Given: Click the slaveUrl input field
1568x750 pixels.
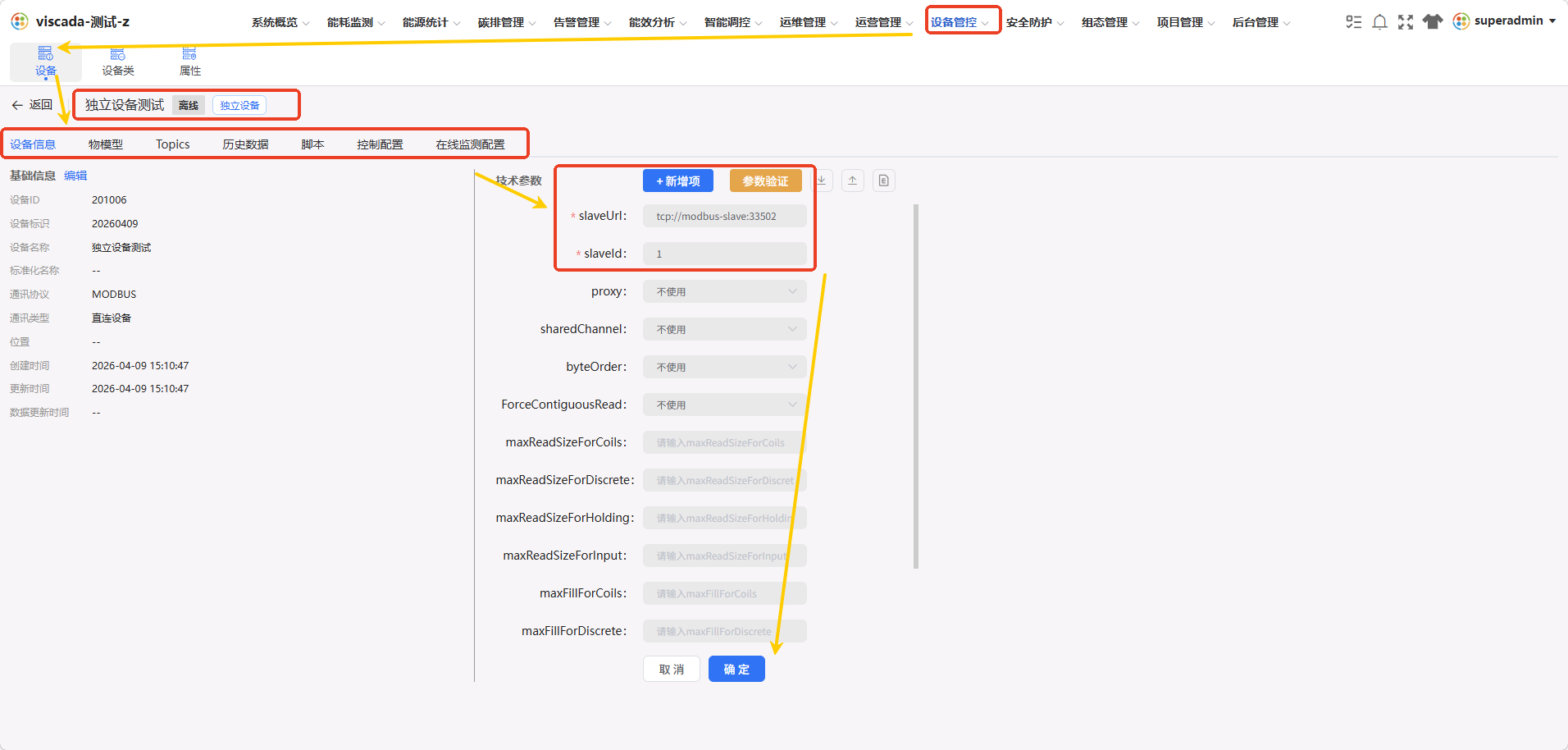Looking at the screenshot, I should coord(724,216).
